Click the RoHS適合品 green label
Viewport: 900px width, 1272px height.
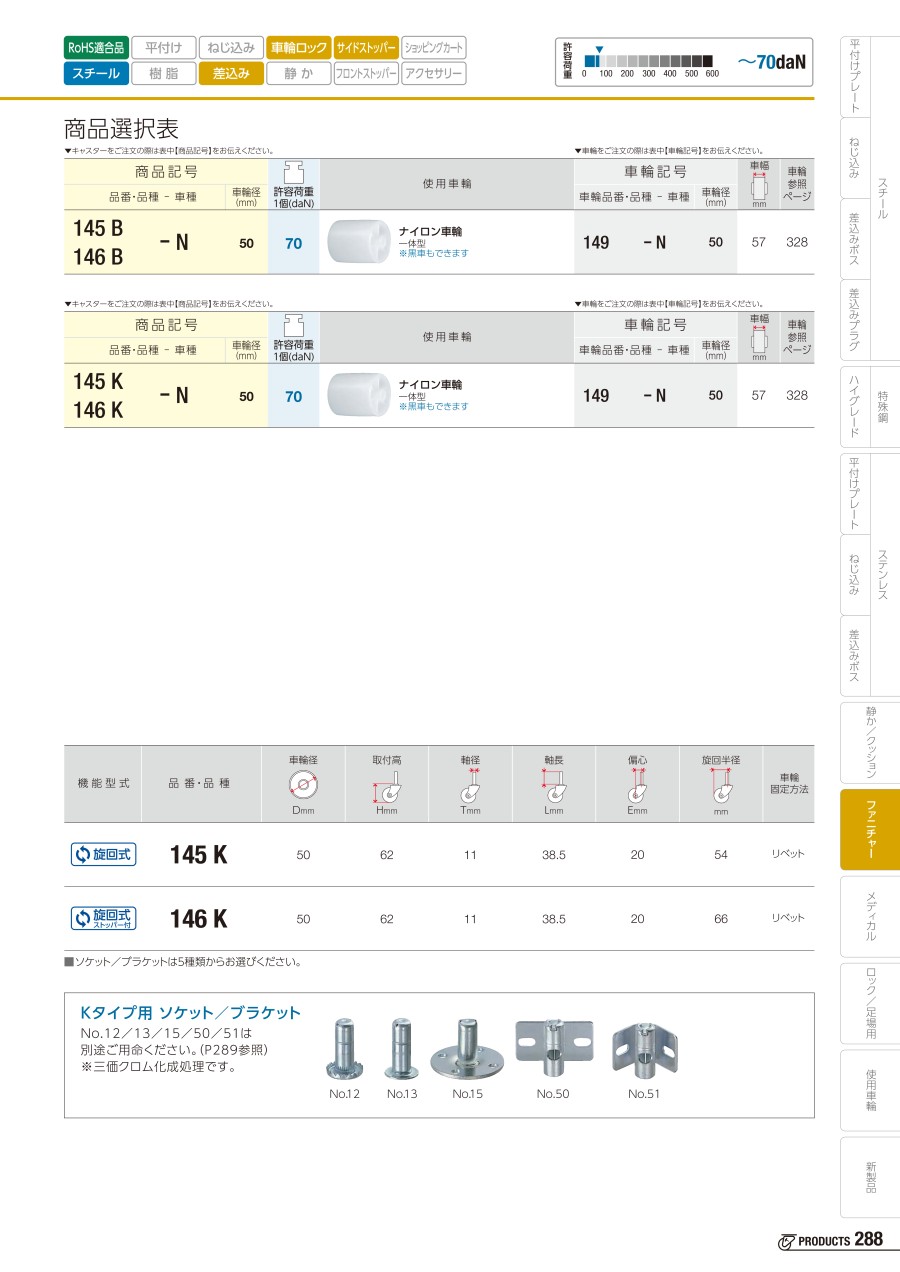point(96,47)
